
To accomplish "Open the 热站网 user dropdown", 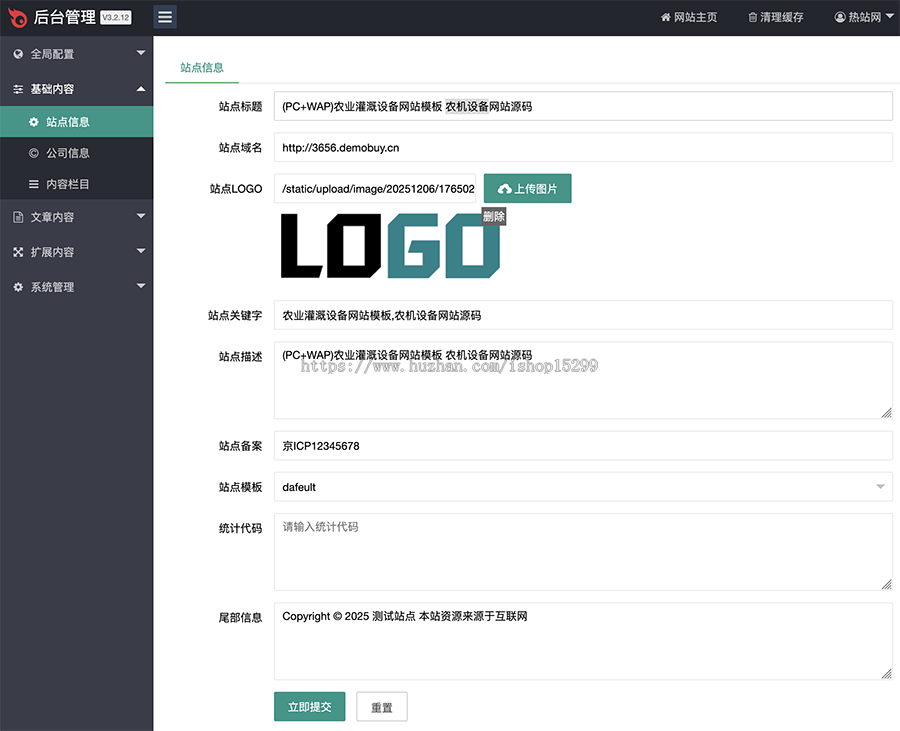I will click(x=864, y=17).
